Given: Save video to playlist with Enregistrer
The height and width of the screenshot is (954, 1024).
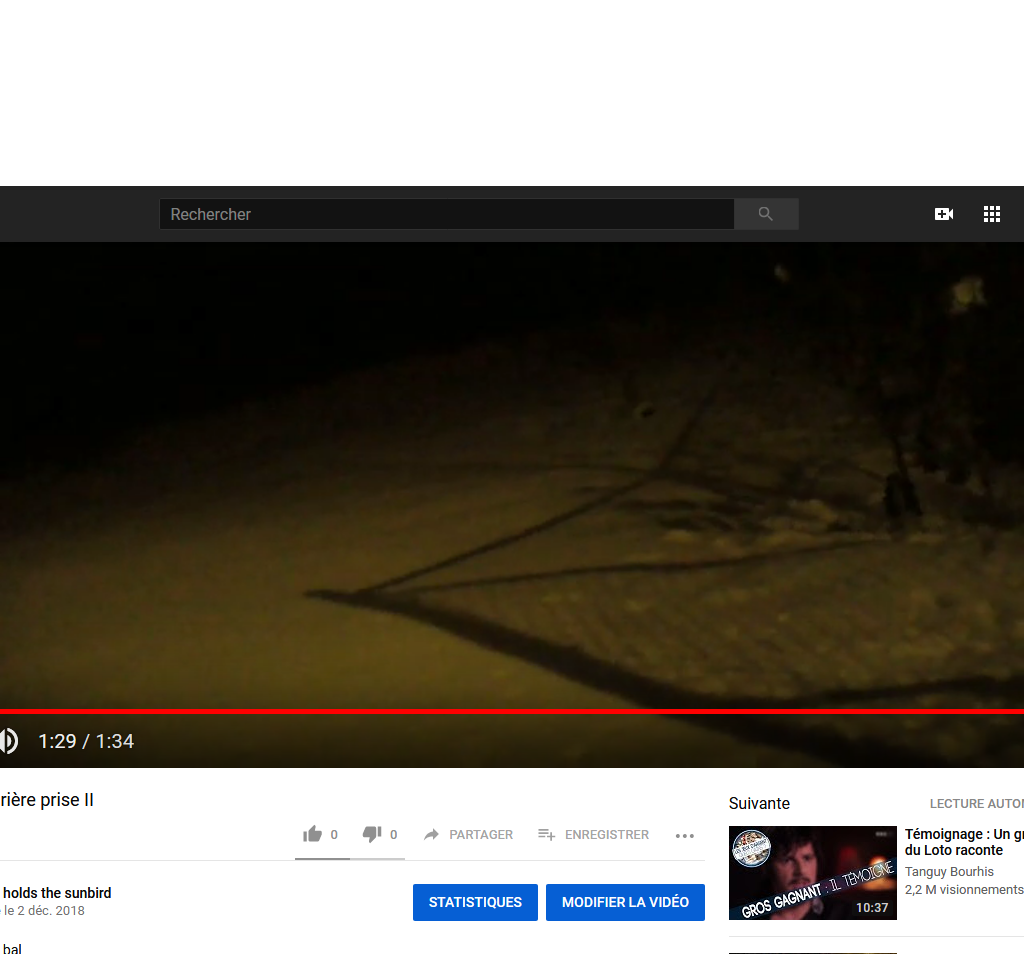Looking at the screenshot, I should 593,834.
